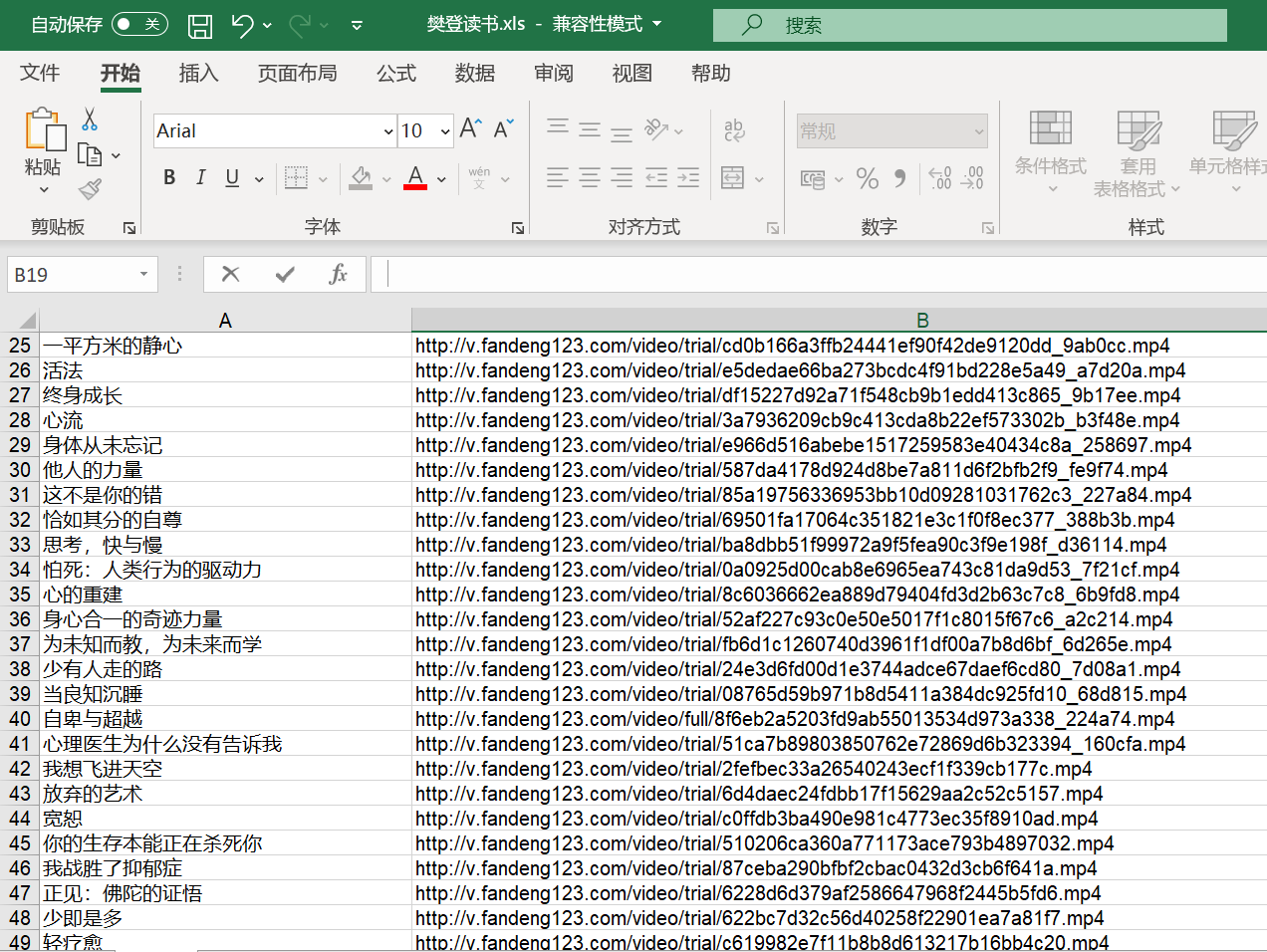1267x952 pixels.
Task: Open the Clipboard pane launcher
Action: point(129,228)
